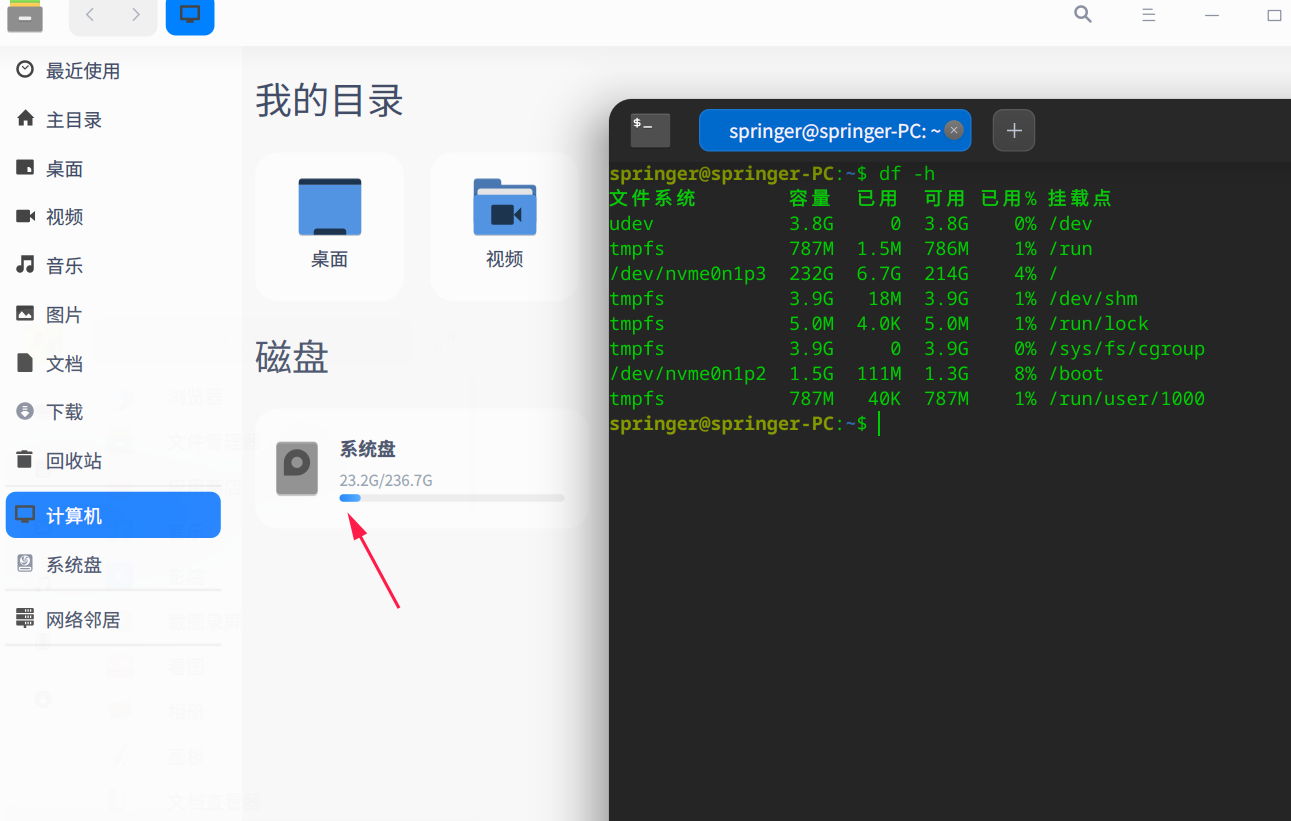Click the 系统盘 disk usage progress bar
1291x821 pixels.
(x=452, y=497)
